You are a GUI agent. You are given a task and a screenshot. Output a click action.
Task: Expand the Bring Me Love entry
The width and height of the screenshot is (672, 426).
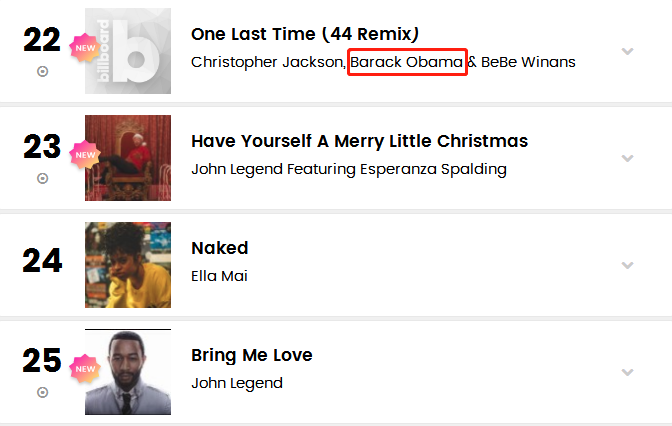(627, 372)
